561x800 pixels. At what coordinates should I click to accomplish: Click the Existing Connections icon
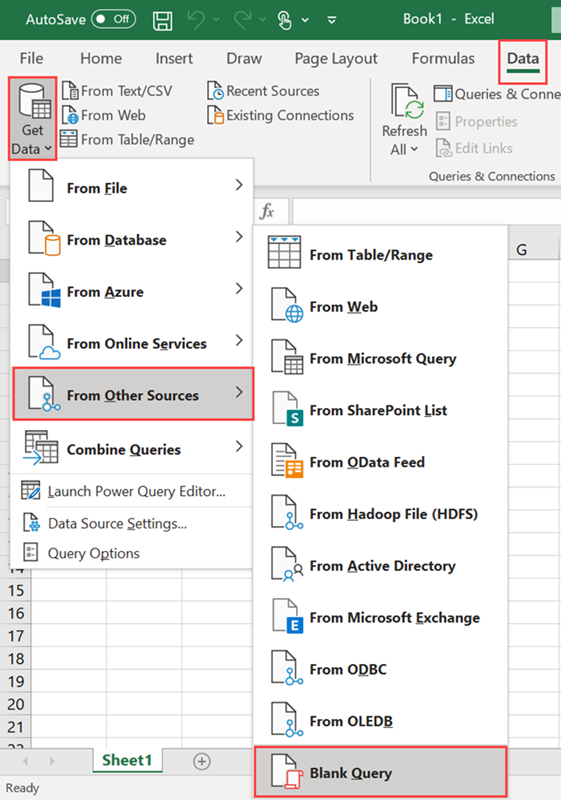215,115
